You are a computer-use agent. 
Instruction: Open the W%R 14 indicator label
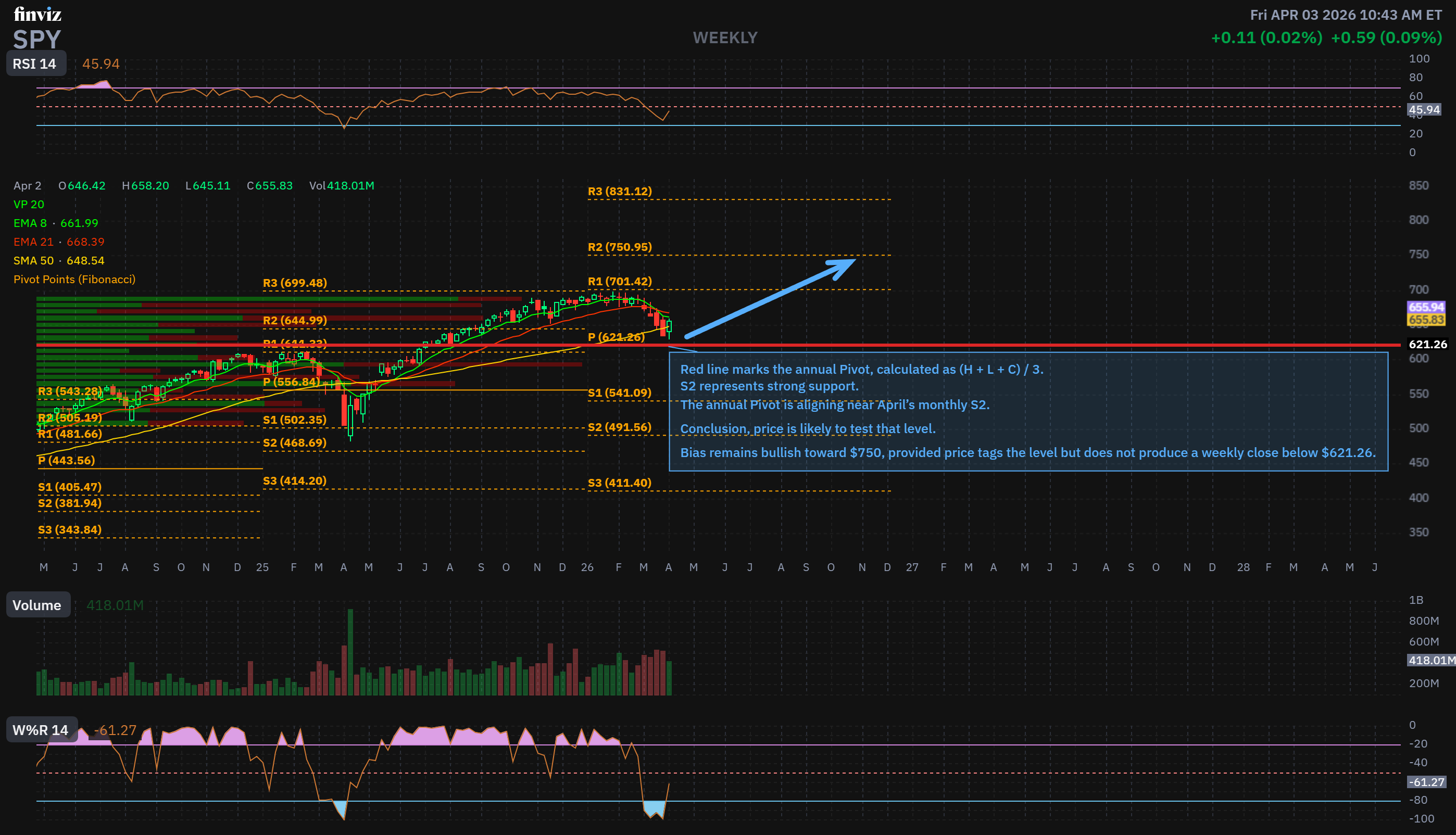(x=40, y=730)
